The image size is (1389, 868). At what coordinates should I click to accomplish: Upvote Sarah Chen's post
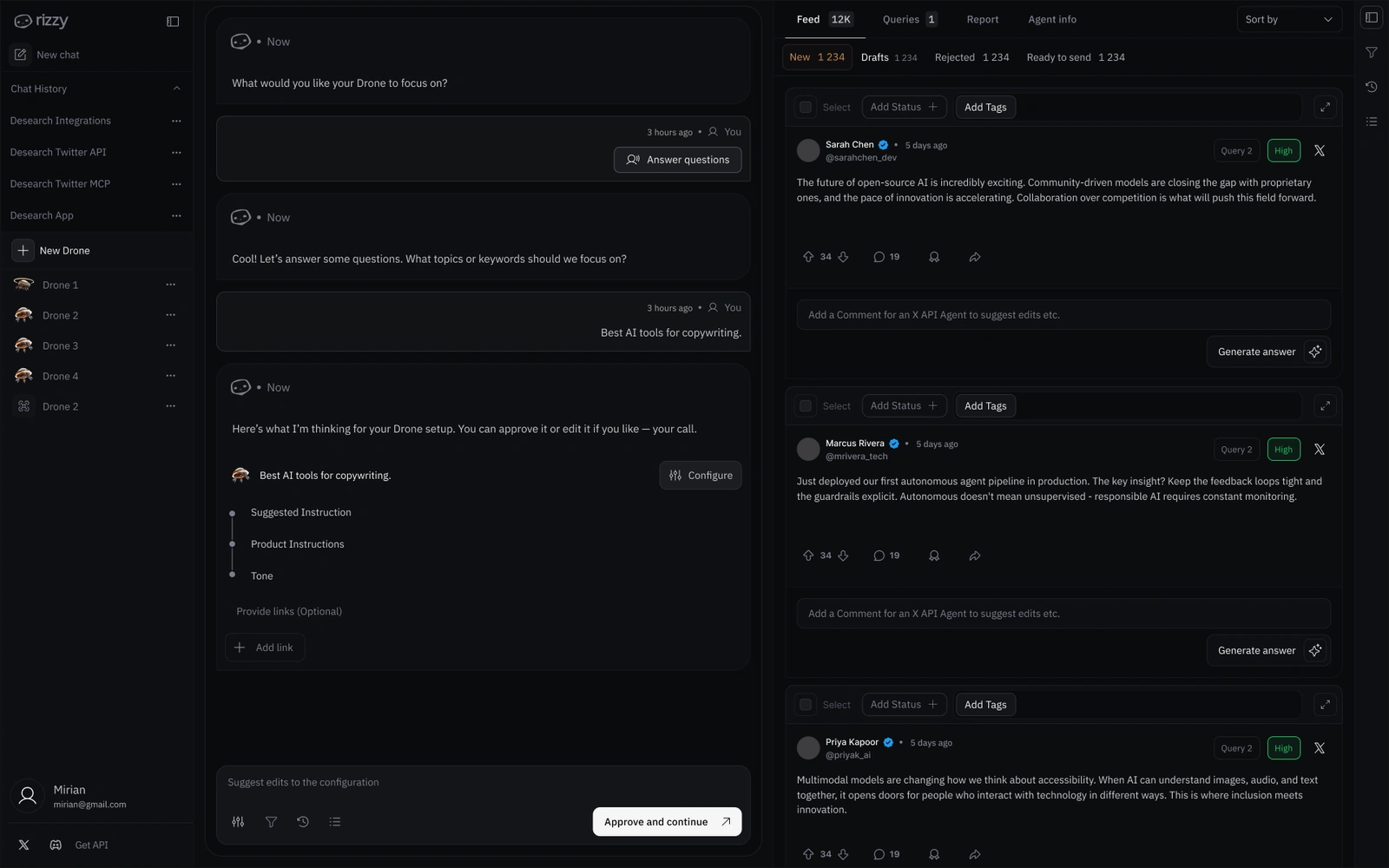pos(808,257)
